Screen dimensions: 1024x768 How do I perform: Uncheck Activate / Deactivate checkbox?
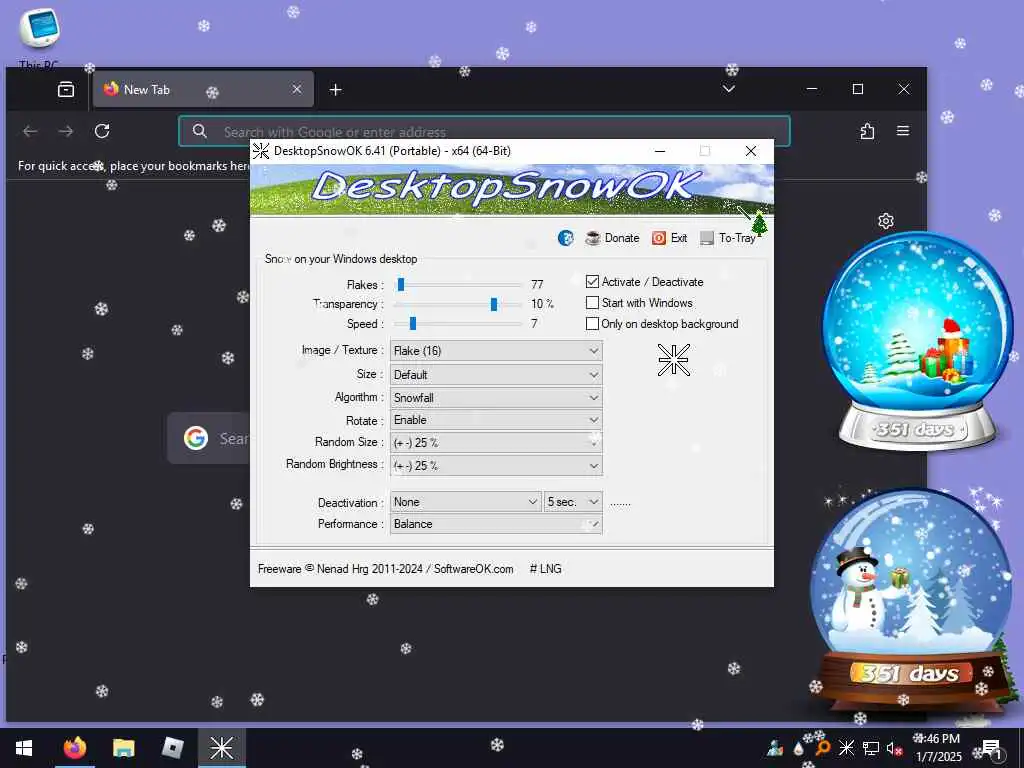(592, 281)
